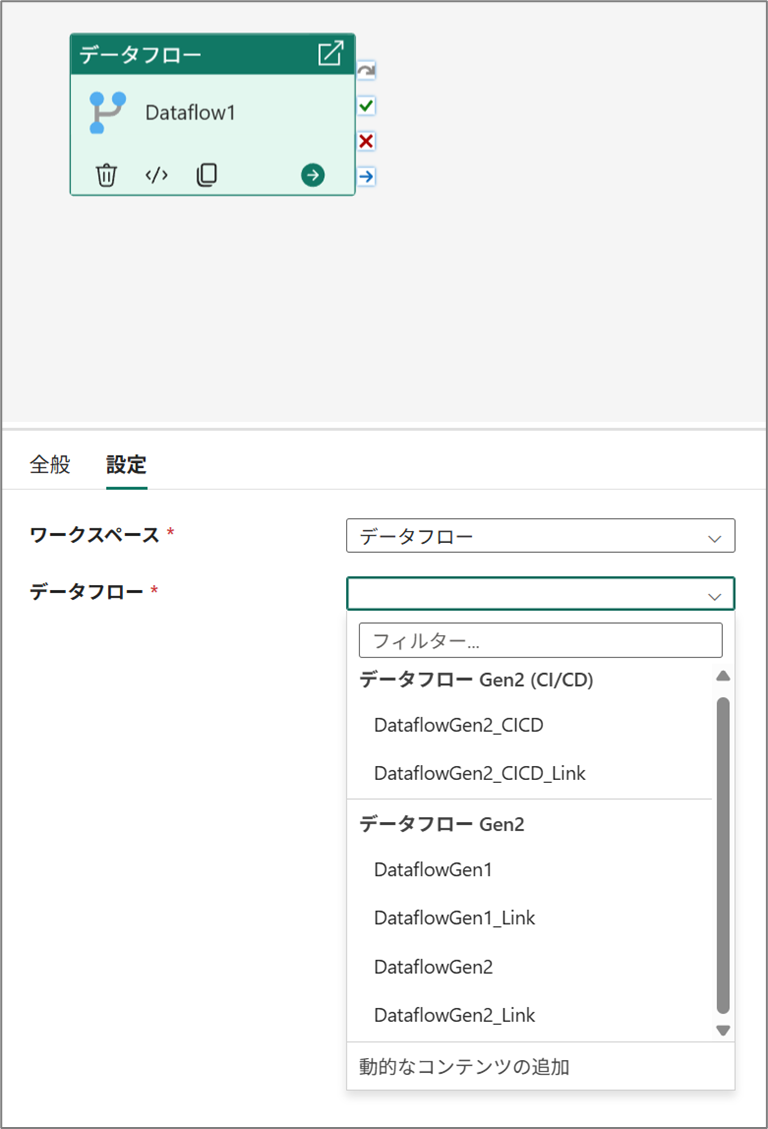Open the dataflow in a new window icon
This screenshot has height=1129, width=768.
330,53
